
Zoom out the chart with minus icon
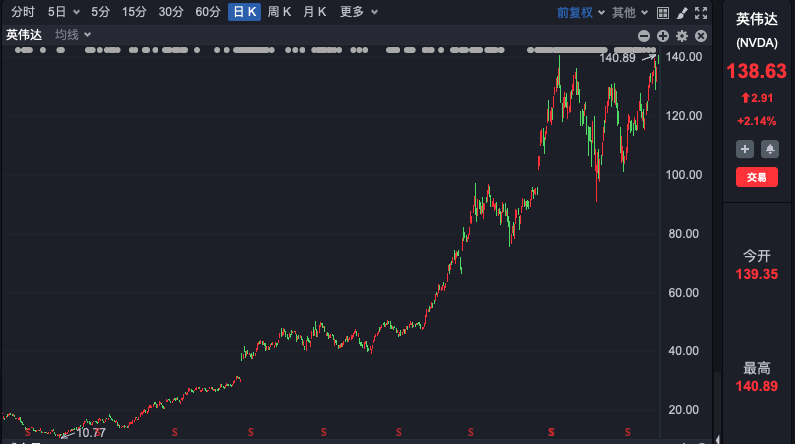645,36
